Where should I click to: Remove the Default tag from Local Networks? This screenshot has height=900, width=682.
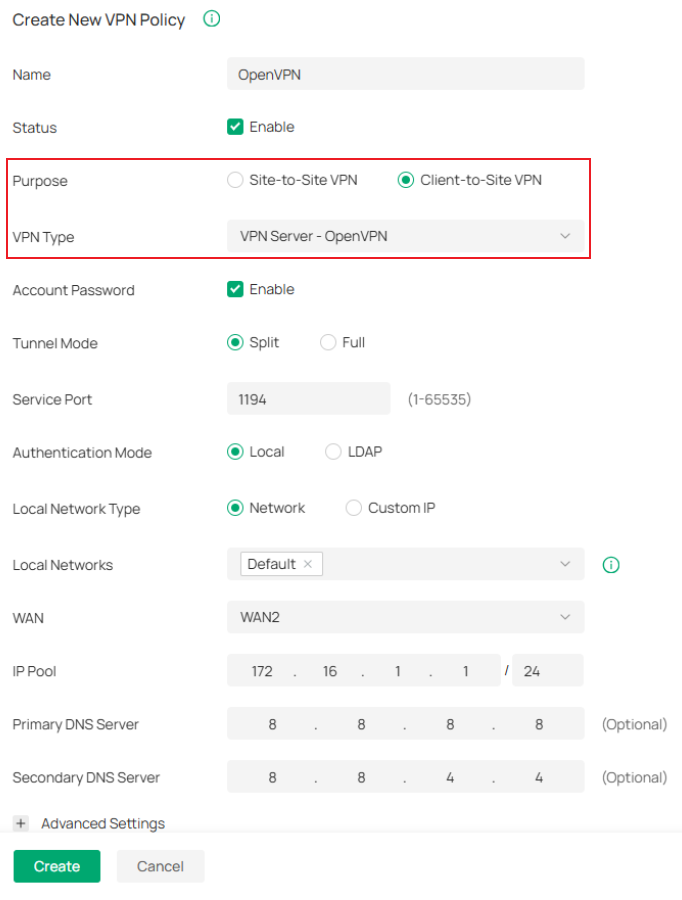click(308, 564)
